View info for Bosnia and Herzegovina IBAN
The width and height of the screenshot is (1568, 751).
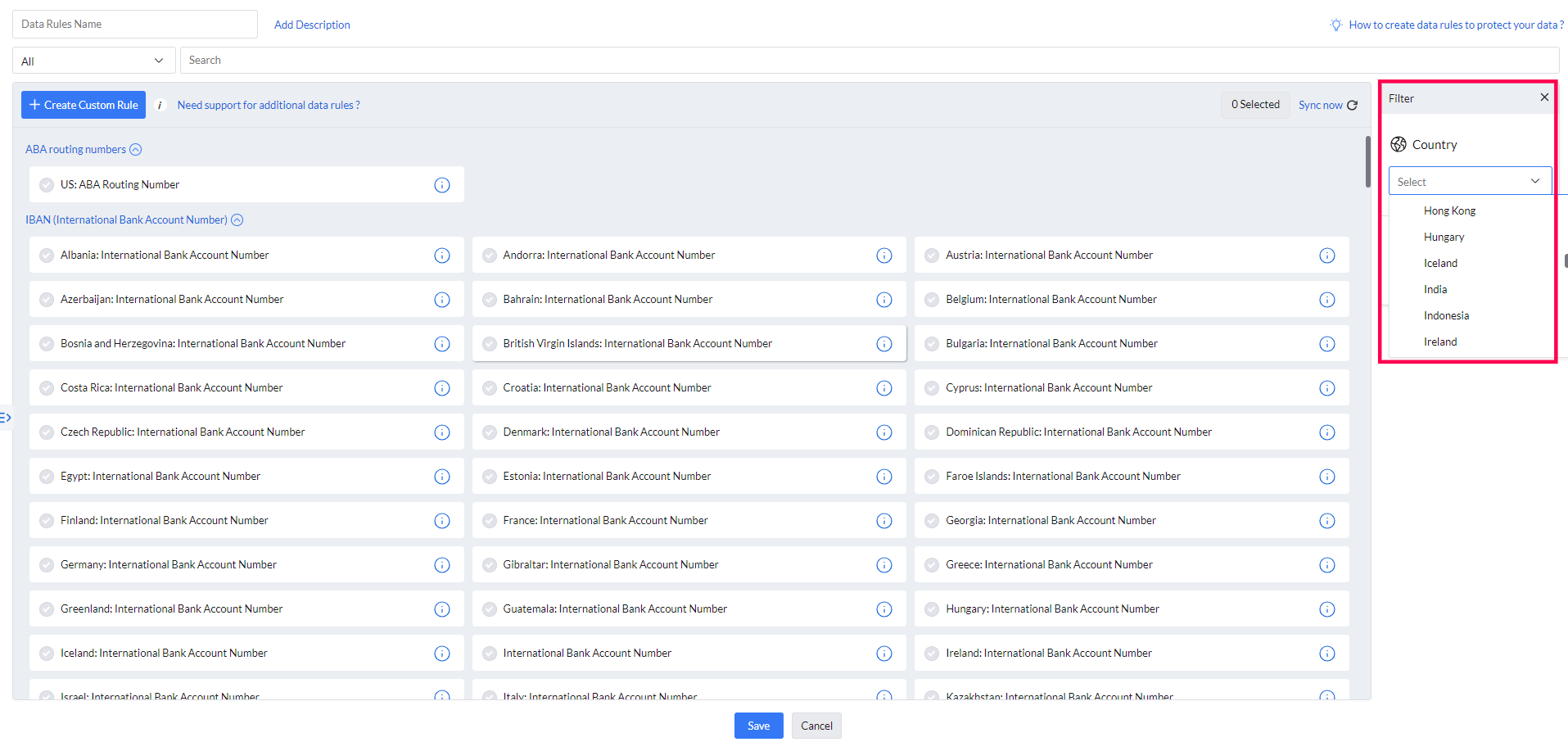[442, 344]
